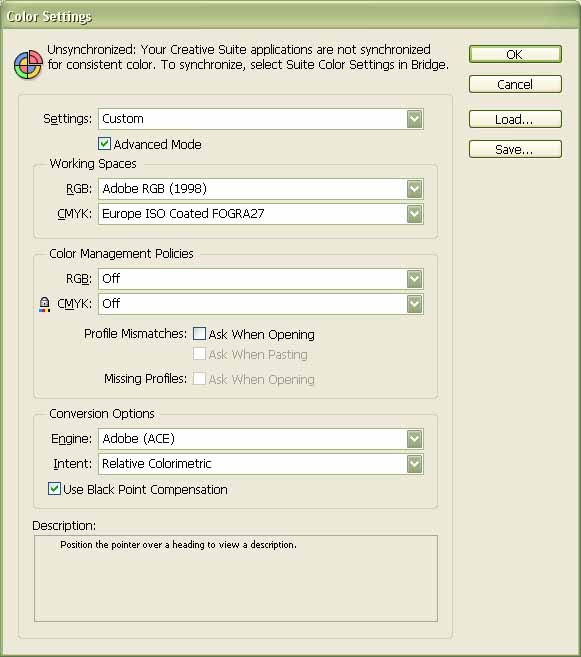Enable Profile Mismatches Ask When Opening
This screenshot has width=581, height=657.
pyautogui.click(x=199, y=334)
